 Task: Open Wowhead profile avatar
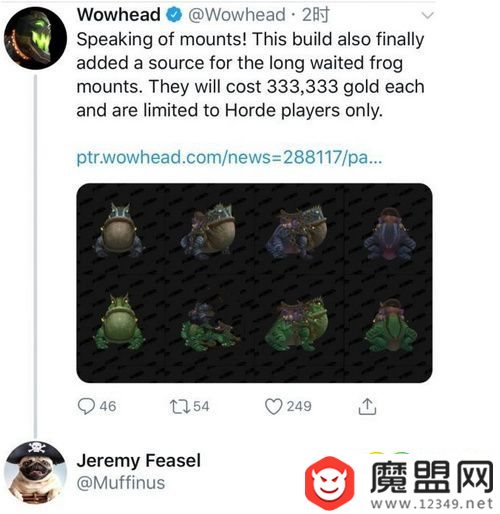(35, 38)
